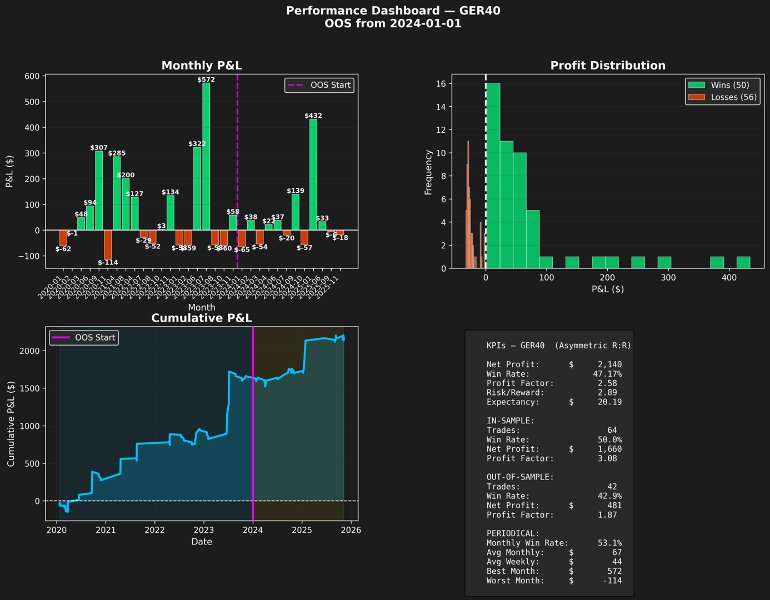
Task: Click the $307 green monthly bar
Action: 99,191
